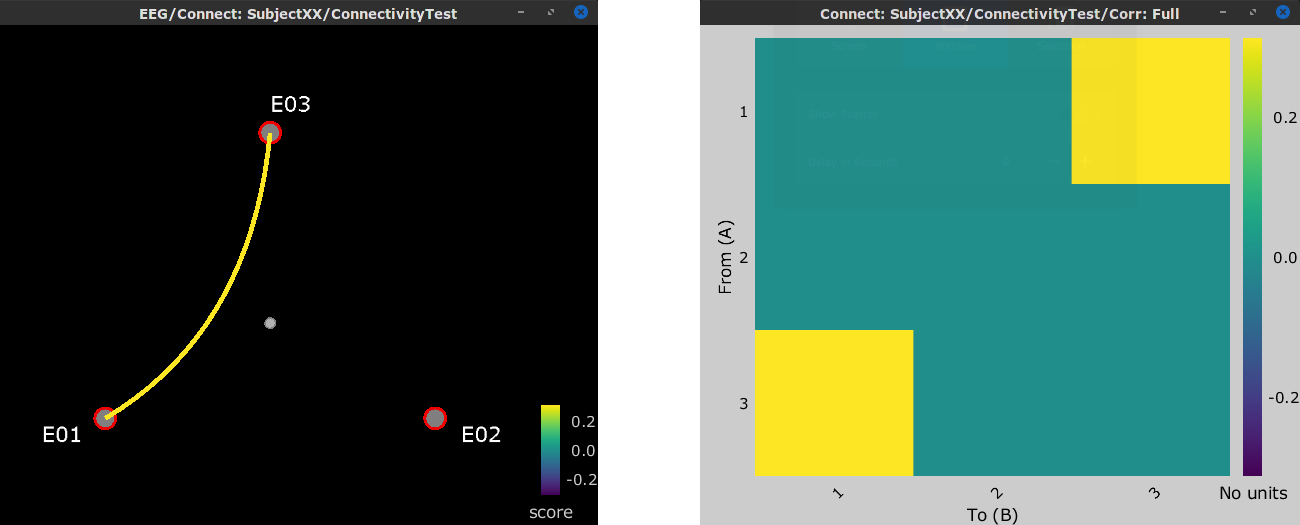Screen dimensions: 1300x525
Task: Close the EEG/Connect graph window
Action: (581, 12)
